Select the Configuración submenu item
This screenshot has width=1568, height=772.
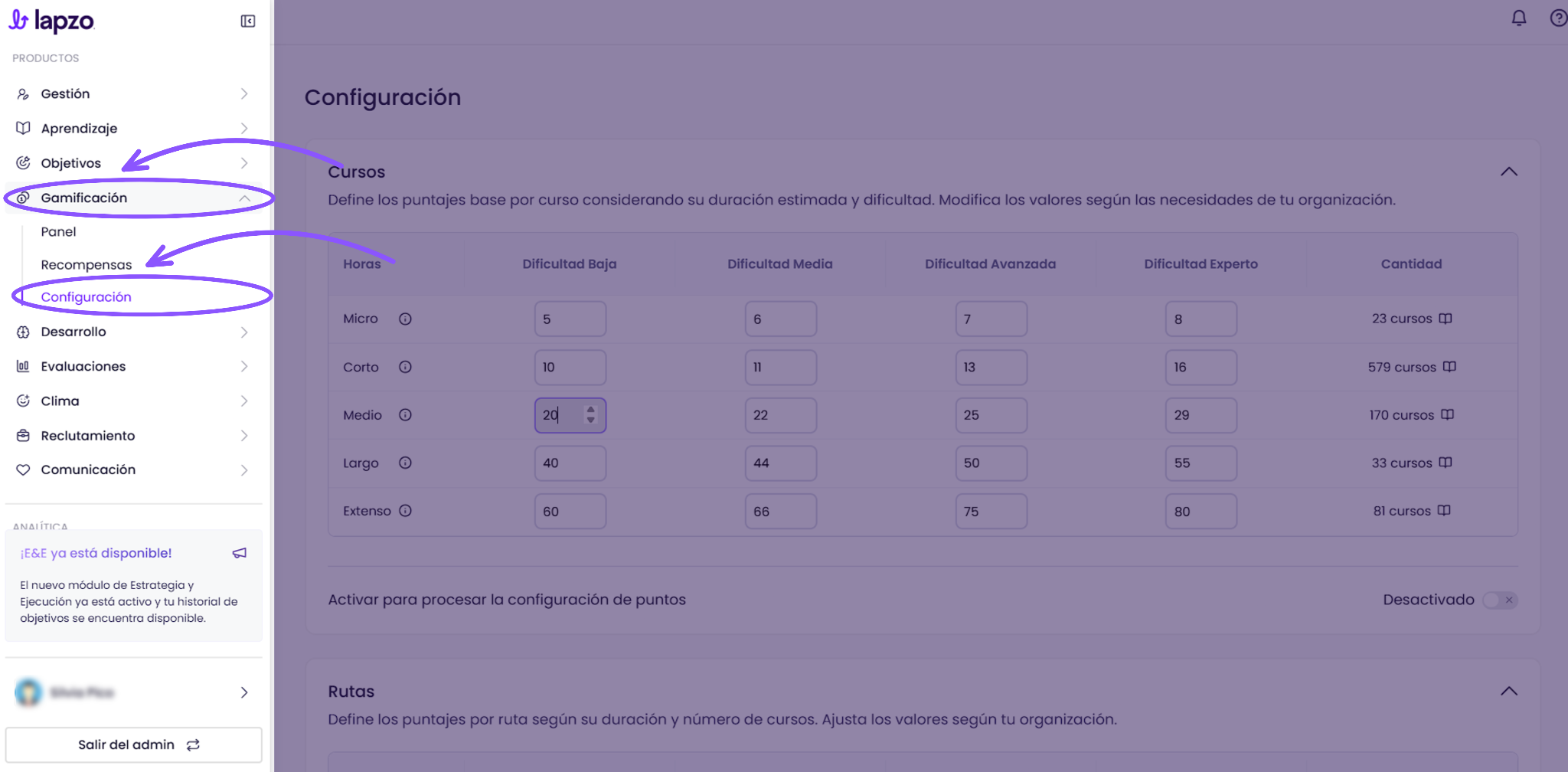pos(87,297)
